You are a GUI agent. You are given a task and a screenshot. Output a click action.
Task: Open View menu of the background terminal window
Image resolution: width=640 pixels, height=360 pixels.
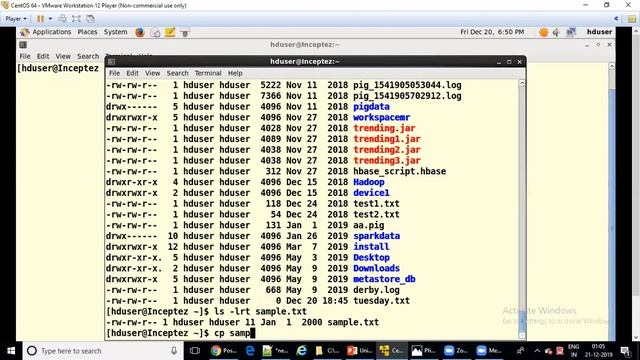coord(63,56)
